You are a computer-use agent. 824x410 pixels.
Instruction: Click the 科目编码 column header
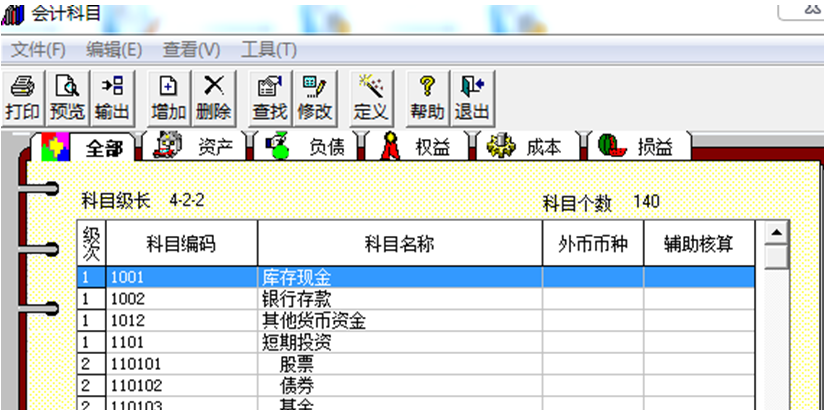(x=181, y=243)
